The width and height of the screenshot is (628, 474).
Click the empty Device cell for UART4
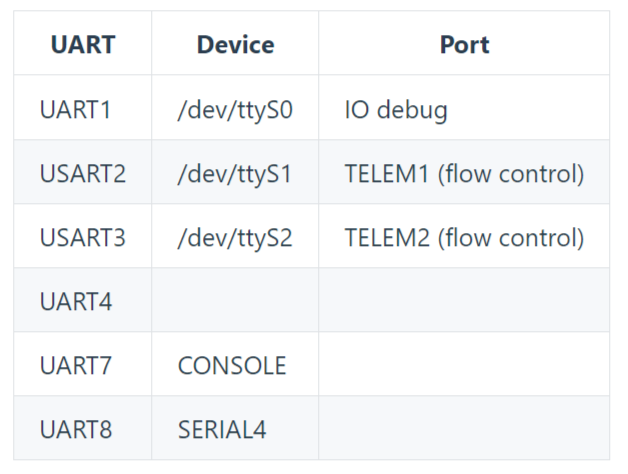[x=235, y=301]
